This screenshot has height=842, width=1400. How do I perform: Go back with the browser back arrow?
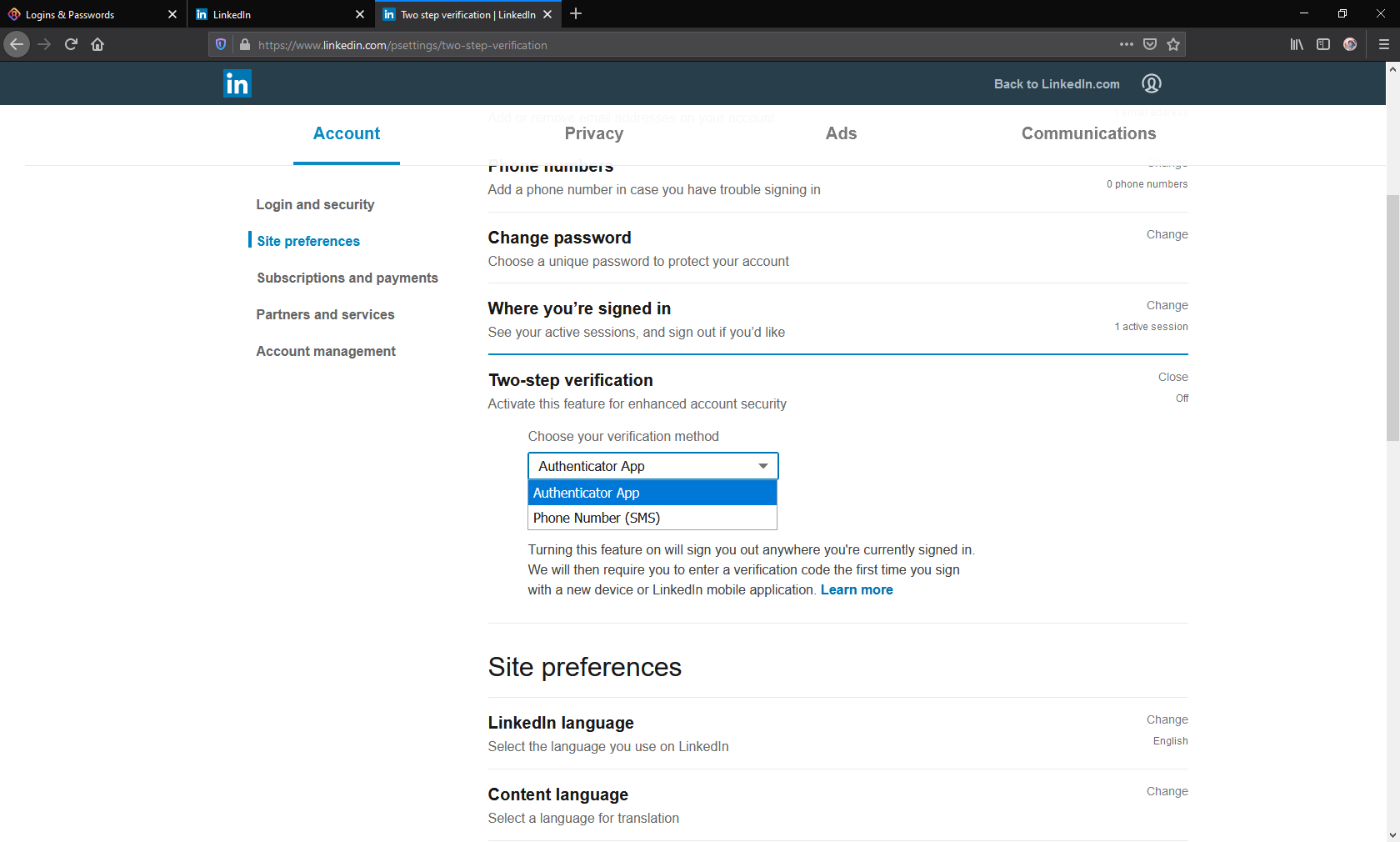(17, 44)
